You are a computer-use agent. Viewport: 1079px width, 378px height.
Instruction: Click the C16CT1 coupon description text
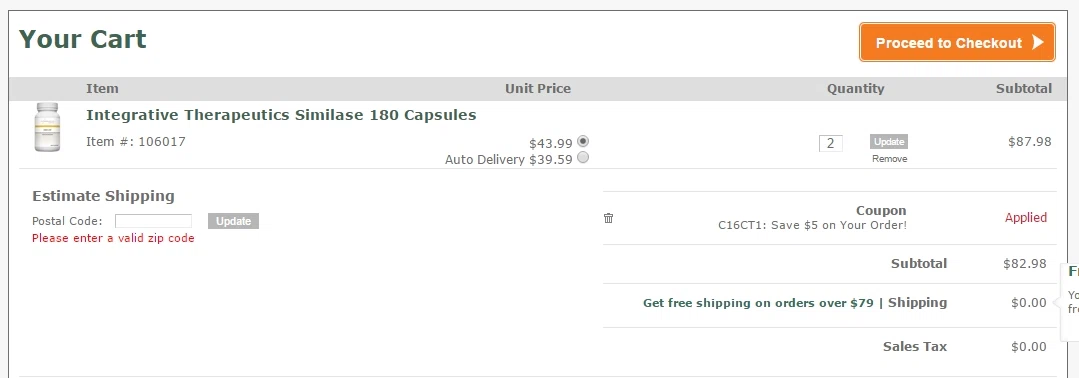(812, 225)
